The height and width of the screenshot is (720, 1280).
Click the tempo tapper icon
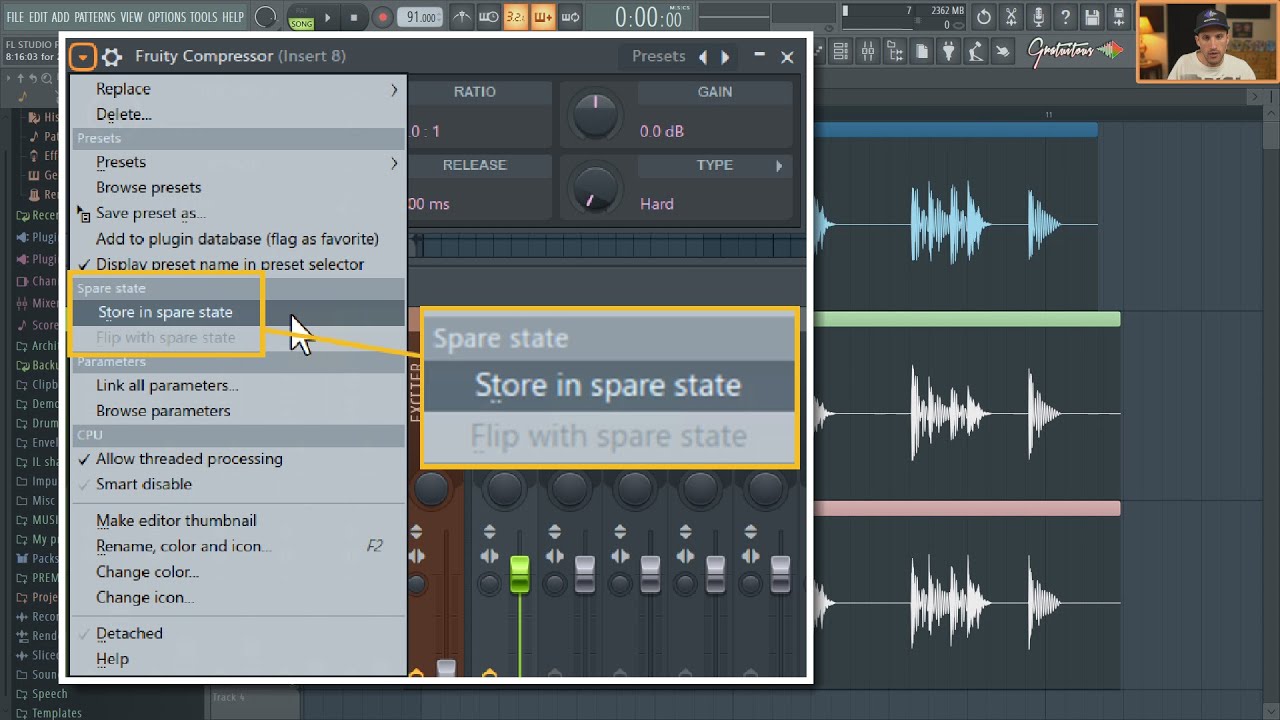[x=976, y=52]
